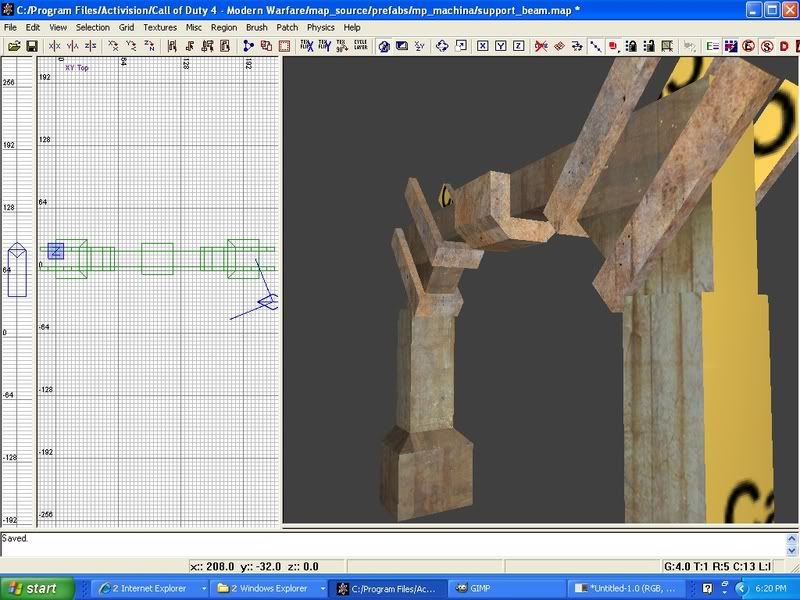
Task: Click the open padlock toolbar icon
Action: pos(649,46)
